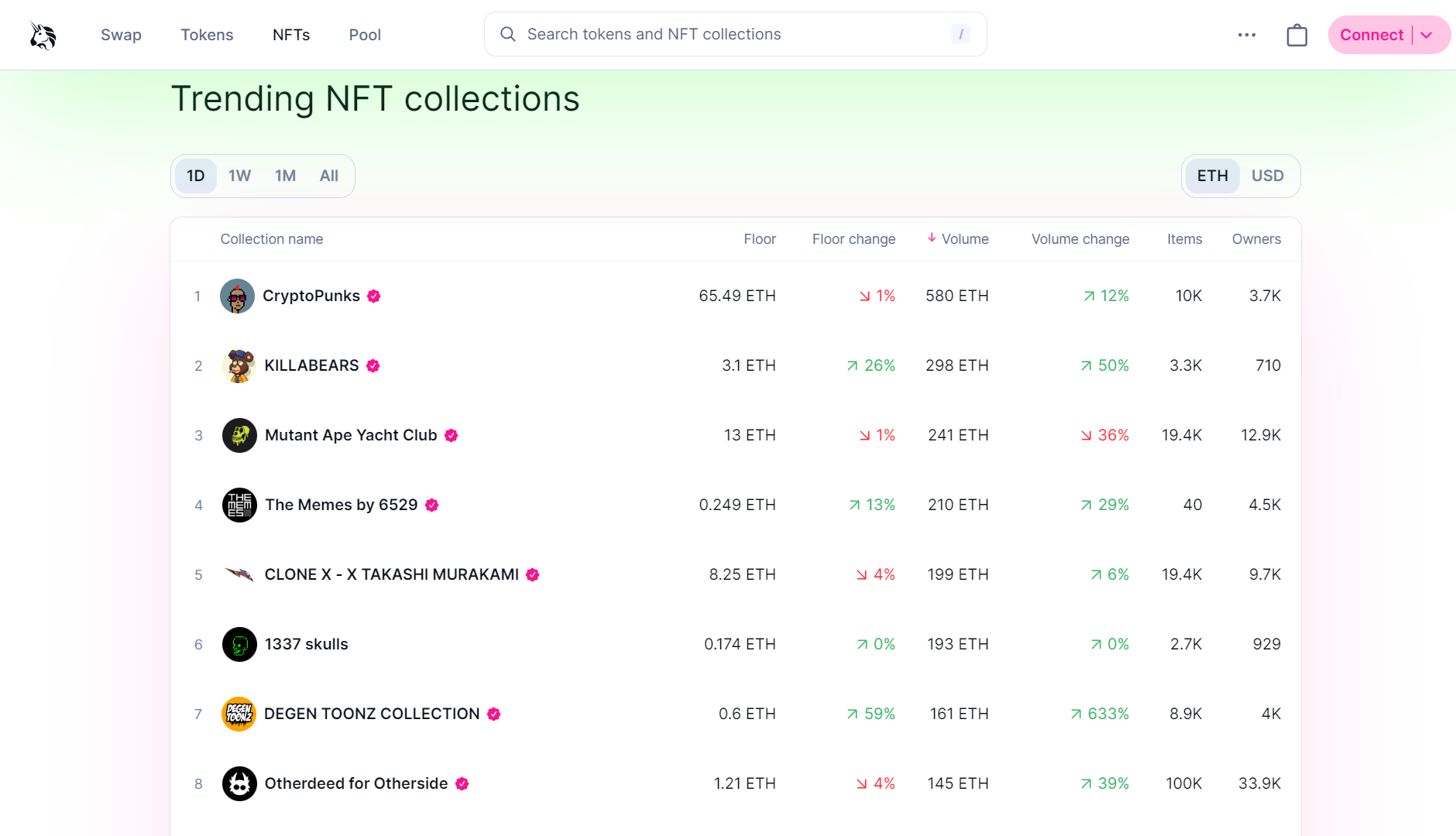Screen dimensions: 1456x836
Task: Click Otherdeed items 100K
Action: (x=1184, y=783)
